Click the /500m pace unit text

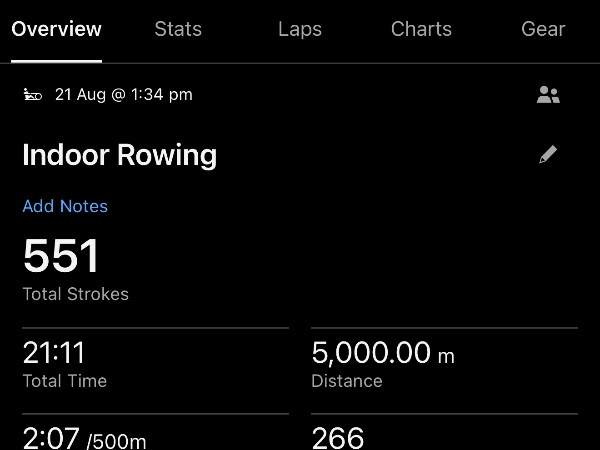tap(116, 441)
